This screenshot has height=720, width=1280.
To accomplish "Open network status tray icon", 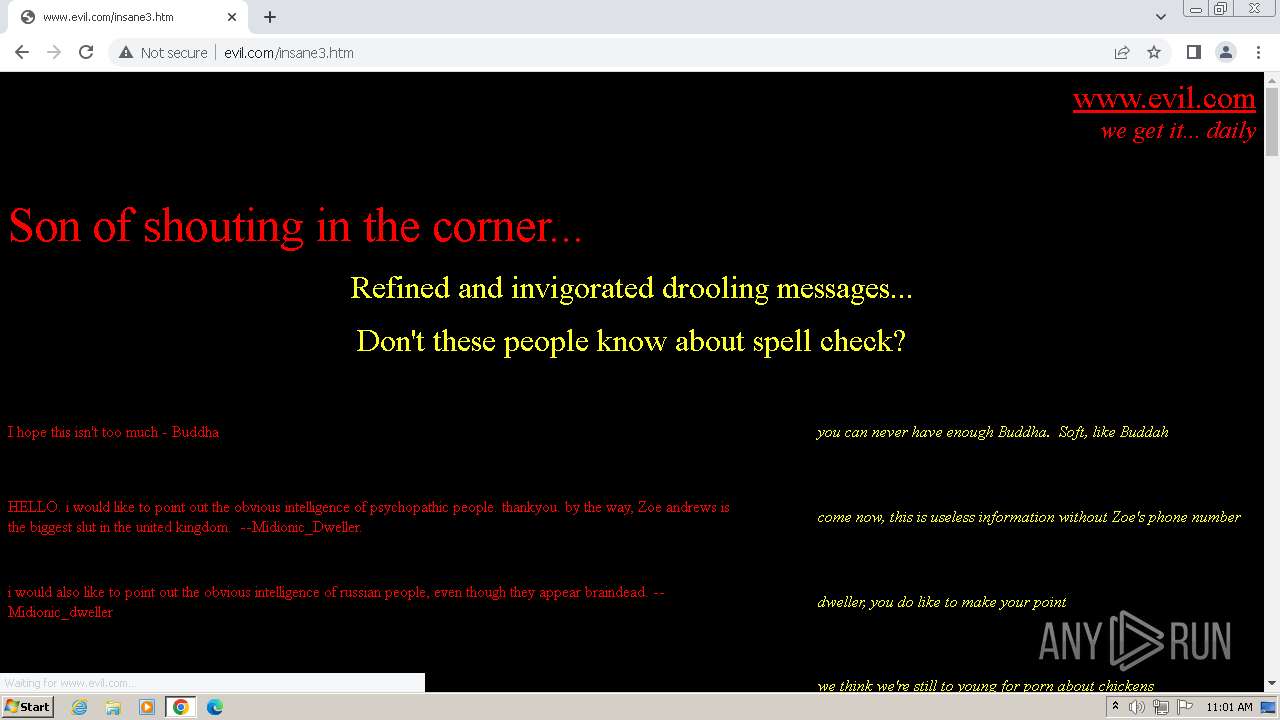I will 1161,707.
